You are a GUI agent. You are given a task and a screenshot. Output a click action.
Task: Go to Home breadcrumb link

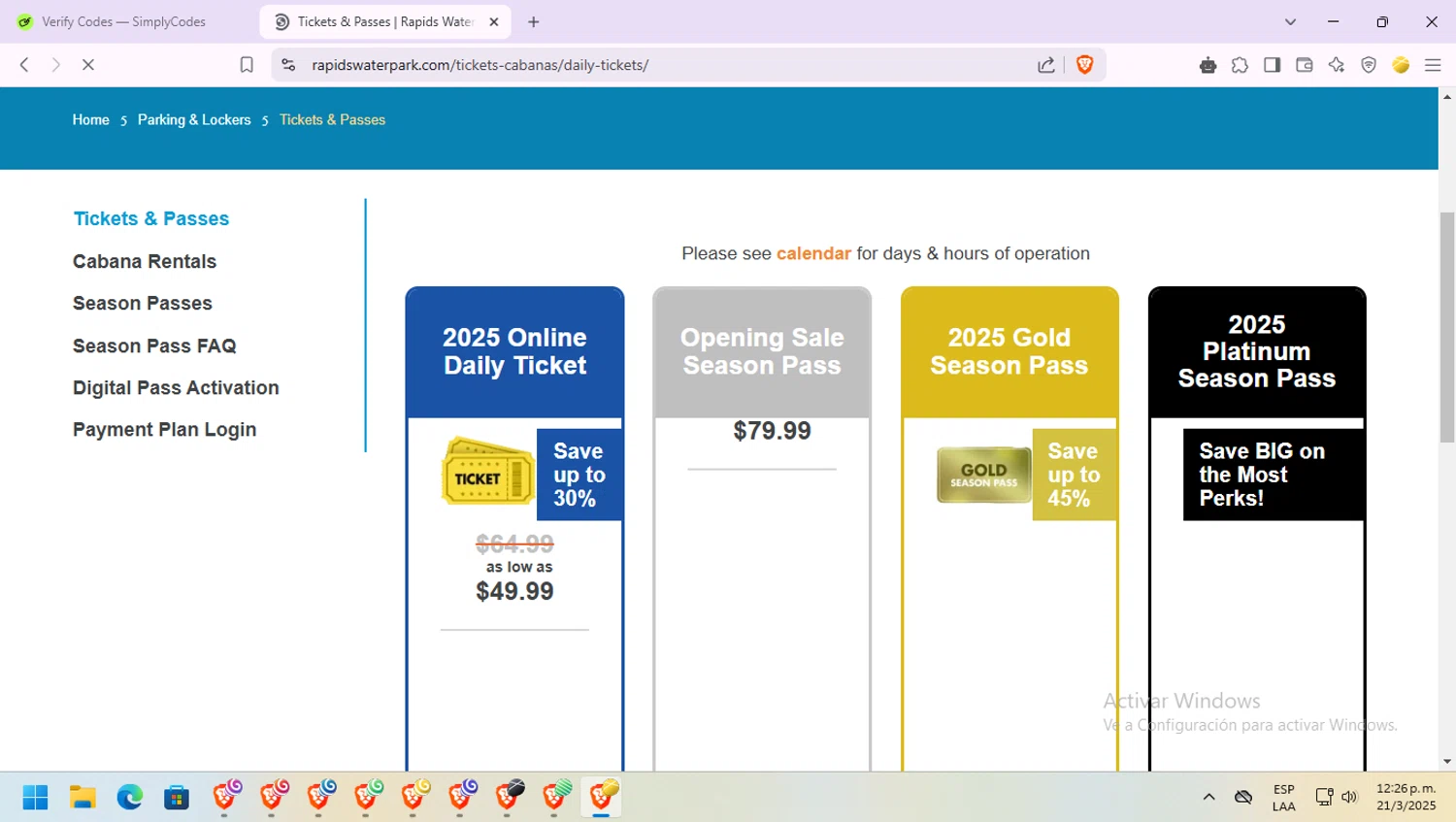tap(91, 119)
